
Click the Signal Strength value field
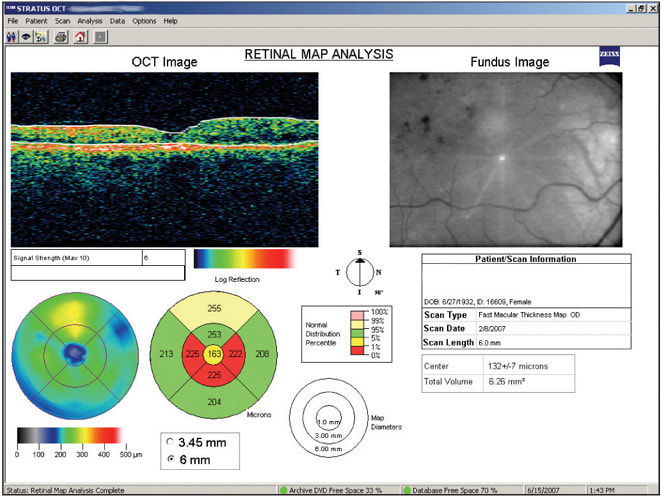pos(163,258)
